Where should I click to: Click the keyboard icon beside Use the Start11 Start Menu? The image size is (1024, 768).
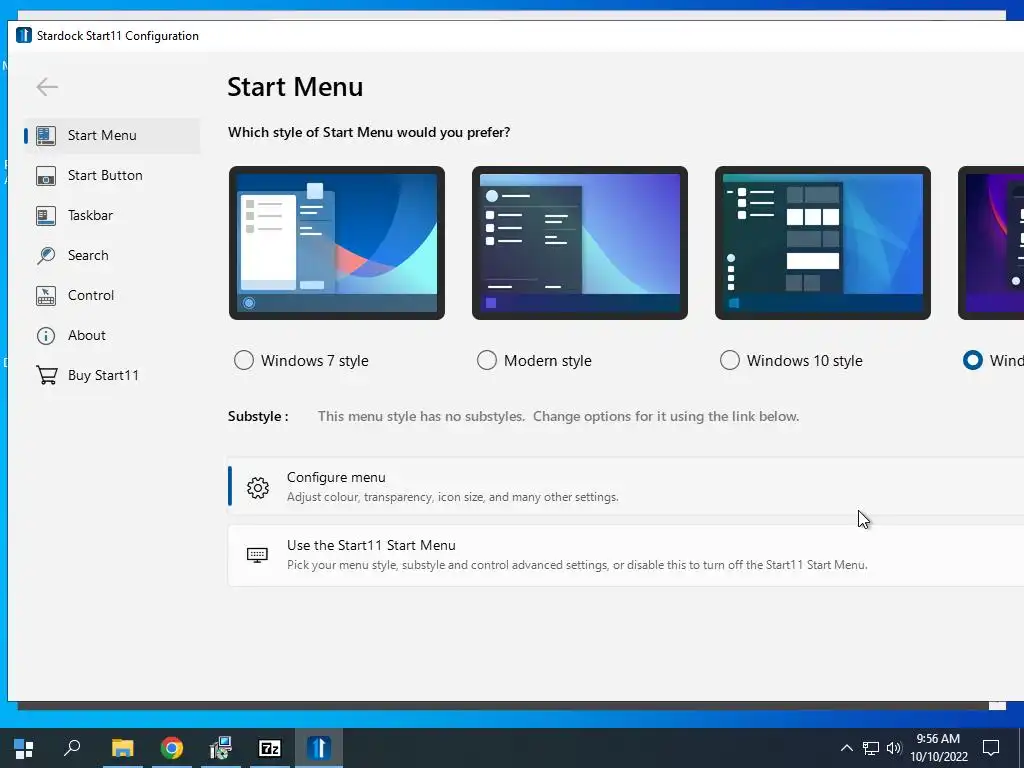tap(257, 555)
